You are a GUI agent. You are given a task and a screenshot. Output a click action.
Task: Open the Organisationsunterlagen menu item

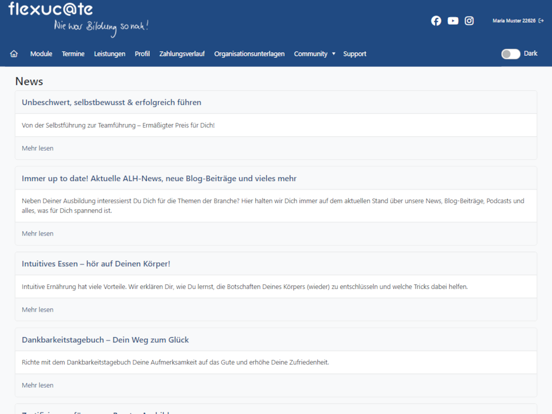coord(249,54)
